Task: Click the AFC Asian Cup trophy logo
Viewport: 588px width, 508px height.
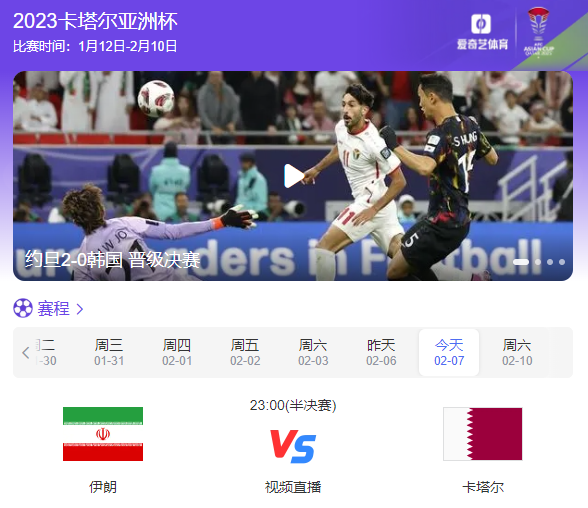Action: coord(538,32)
